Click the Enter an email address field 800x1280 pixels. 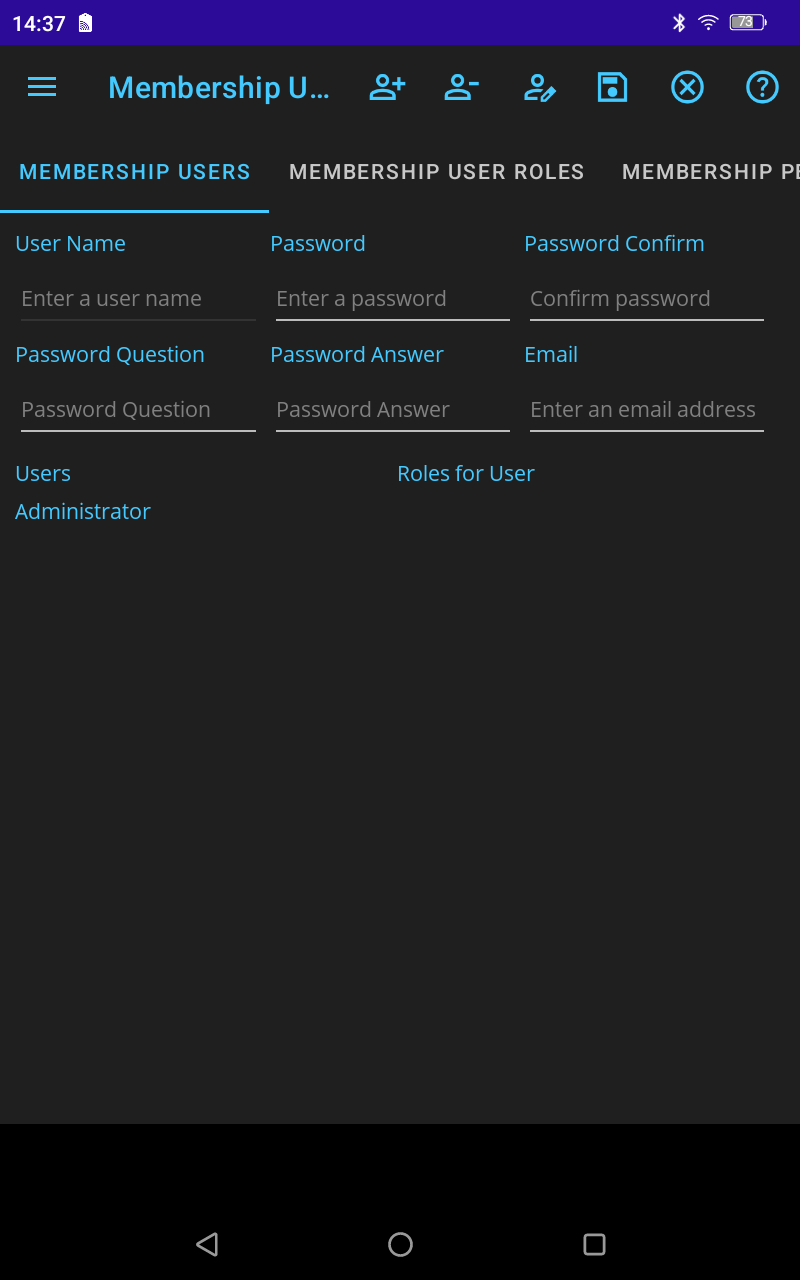(646, 409)
